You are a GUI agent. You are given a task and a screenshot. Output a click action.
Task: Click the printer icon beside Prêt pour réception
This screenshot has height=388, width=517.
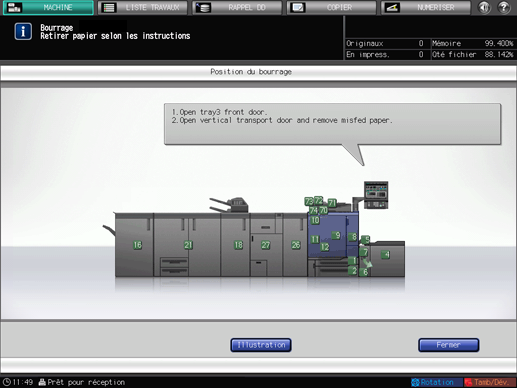click(x=42, y=382)
